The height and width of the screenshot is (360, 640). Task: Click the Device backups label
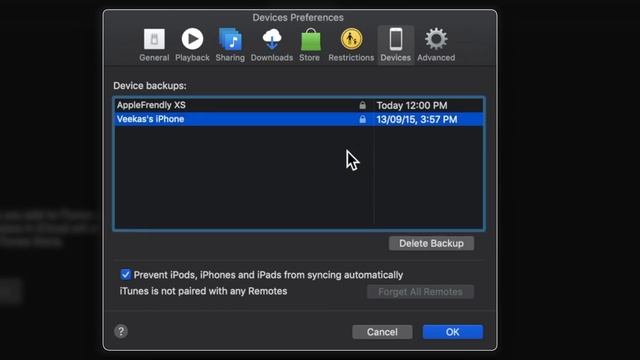tap(150, 86)
